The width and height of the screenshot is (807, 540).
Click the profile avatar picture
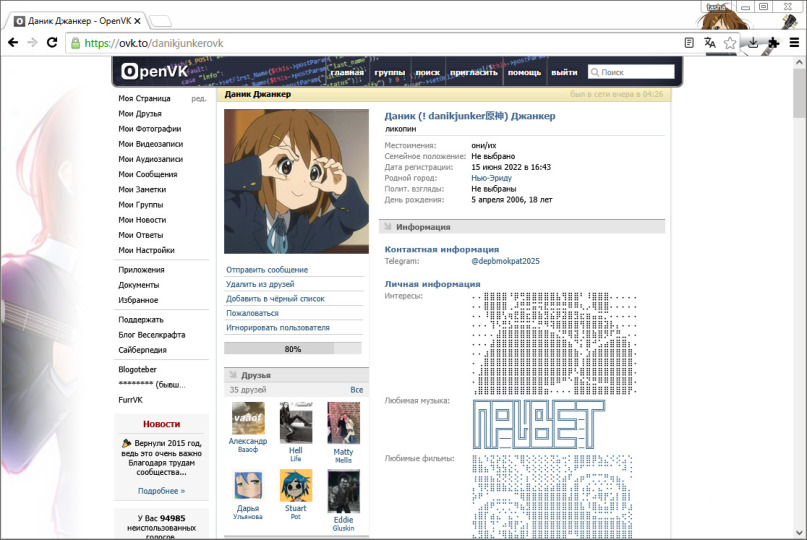296,181
